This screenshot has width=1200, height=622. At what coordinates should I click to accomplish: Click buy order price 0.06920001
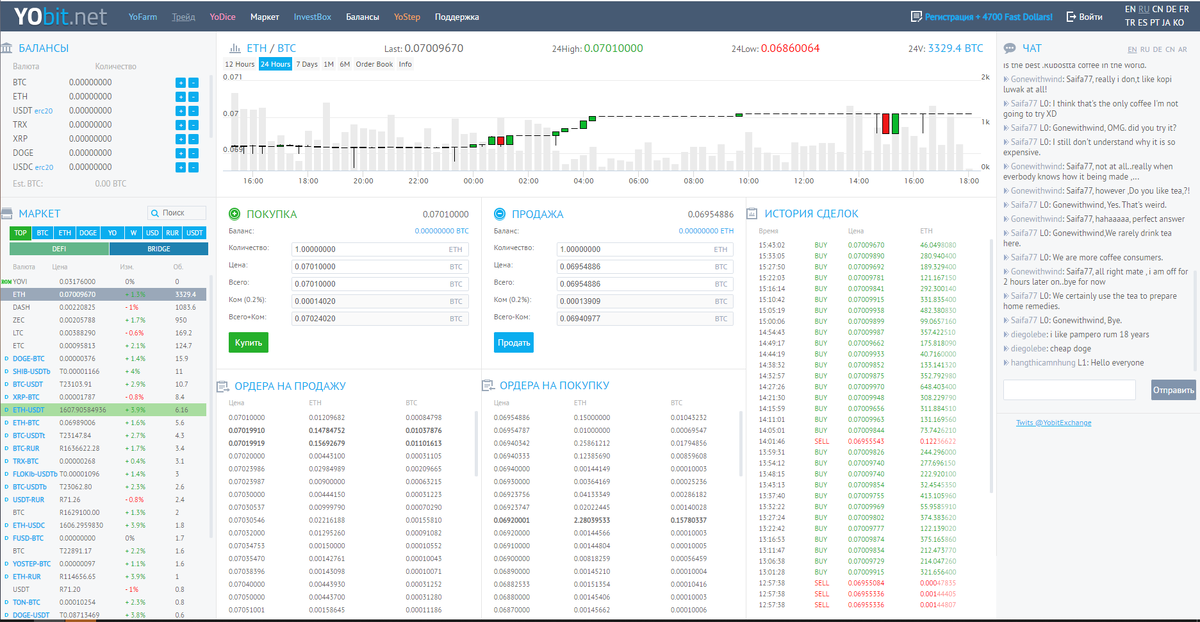coord(512,520)
